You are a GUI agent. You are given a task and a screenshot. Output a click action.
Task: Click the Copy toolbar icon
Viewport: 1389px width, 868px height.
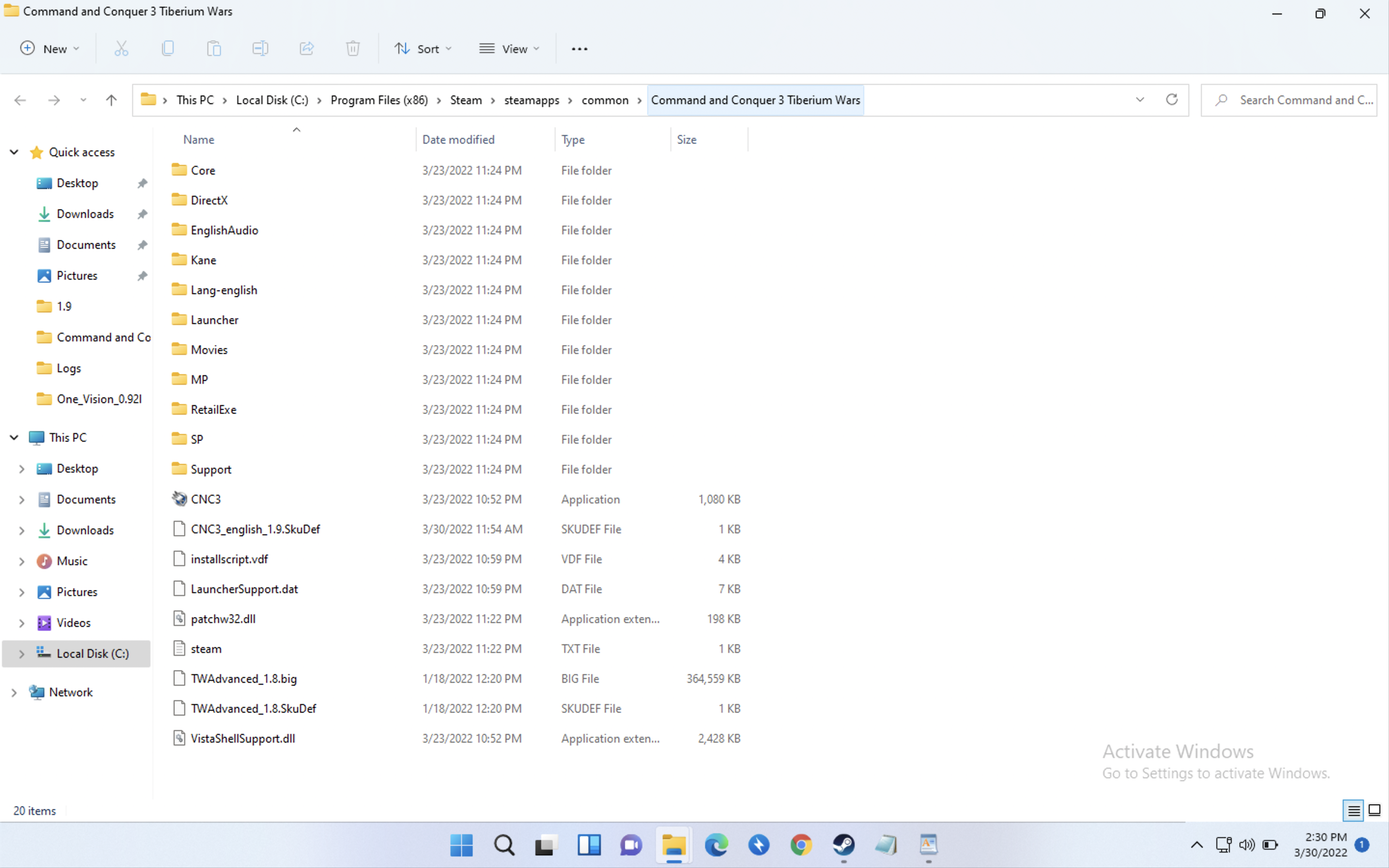168,49
